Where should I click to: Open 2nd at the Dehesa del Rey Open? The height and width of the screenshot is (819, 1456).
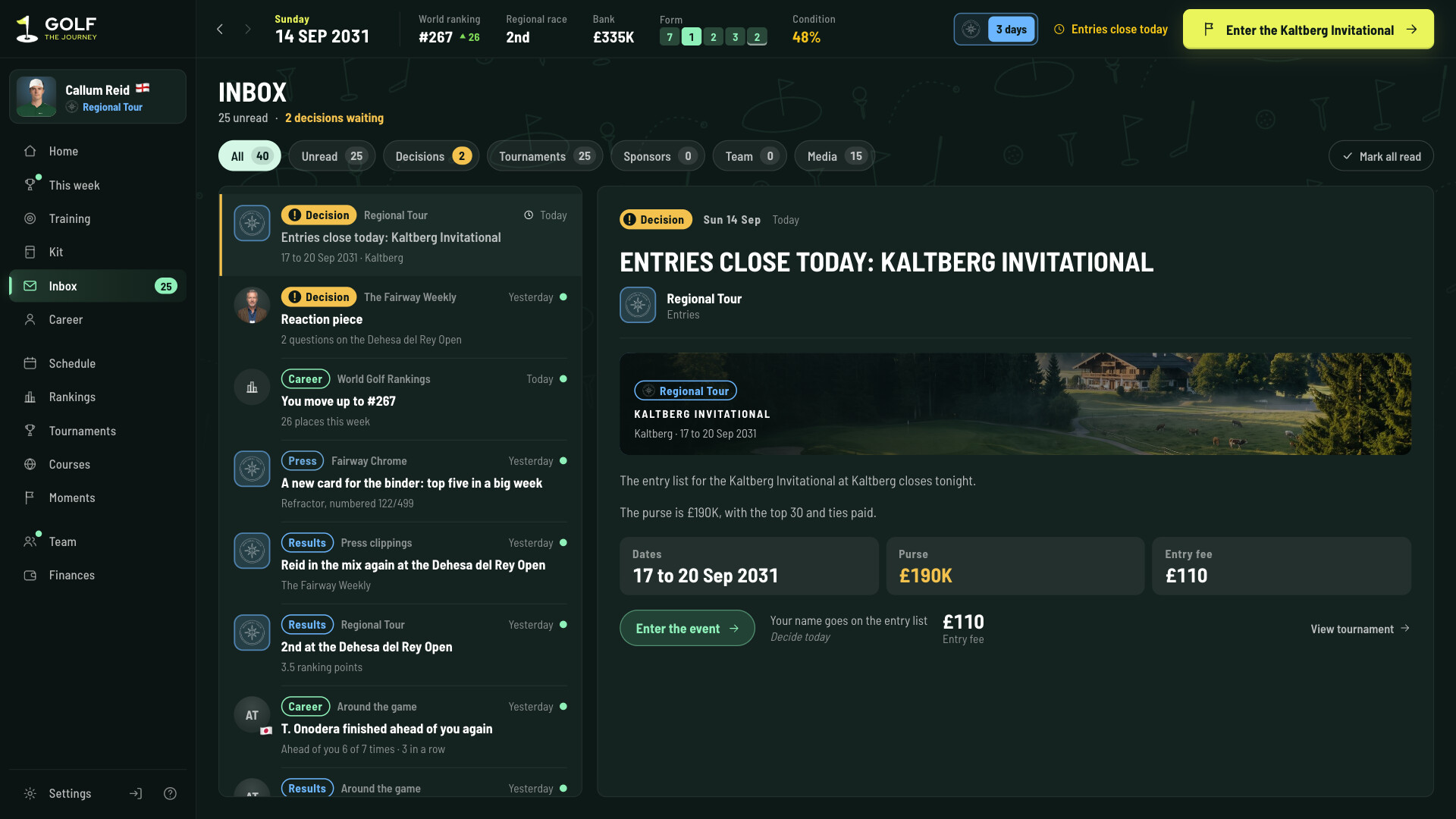[400, 645]
